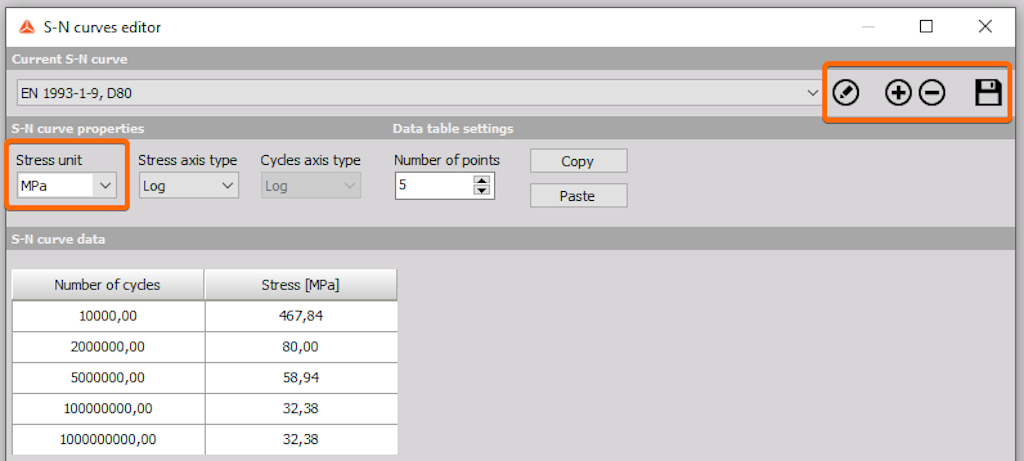Click the Paste button
1024x461 pixels.
pos(578,195)
